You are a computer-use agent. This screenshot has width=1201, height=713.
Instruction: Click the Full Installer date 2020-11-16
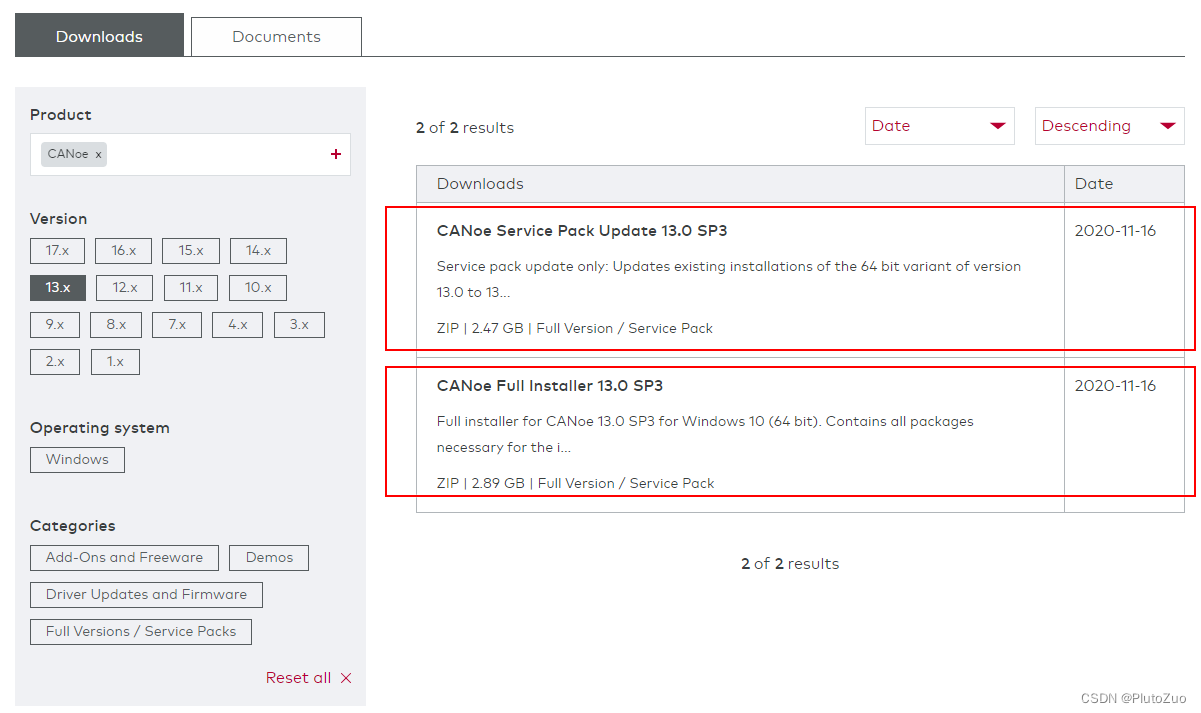coord(1115,386)
